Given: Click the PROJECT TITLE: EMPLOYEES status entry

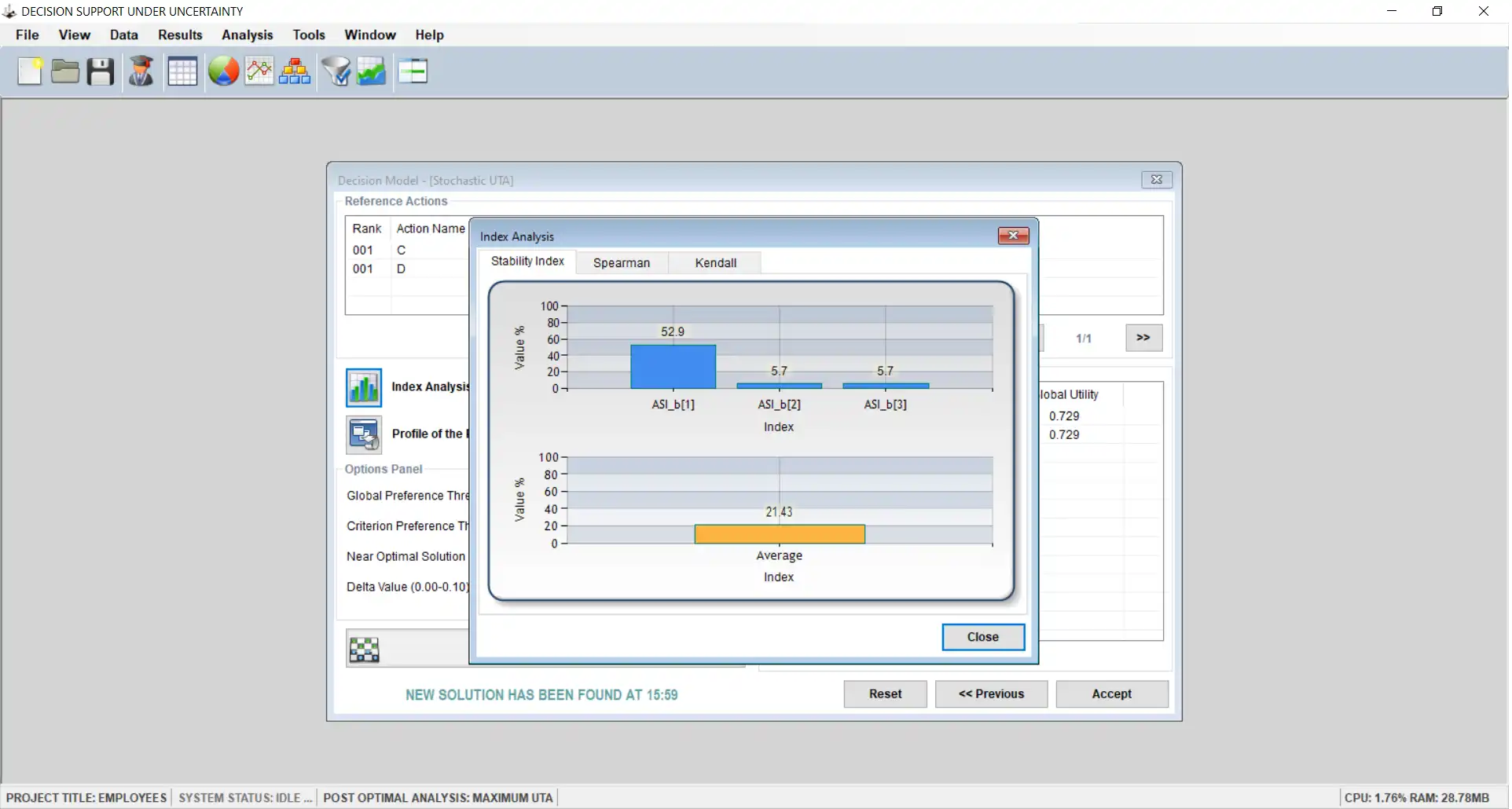Looking at the screenshot, I should point(86,798).
